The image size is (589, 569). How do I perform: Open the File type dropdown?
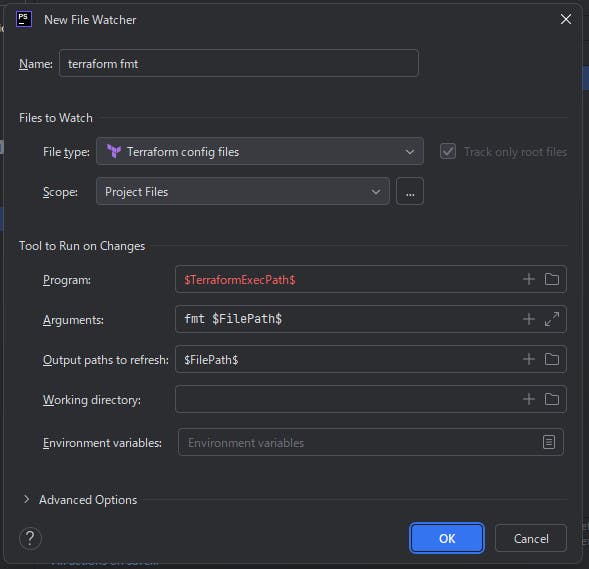(260, 151)
